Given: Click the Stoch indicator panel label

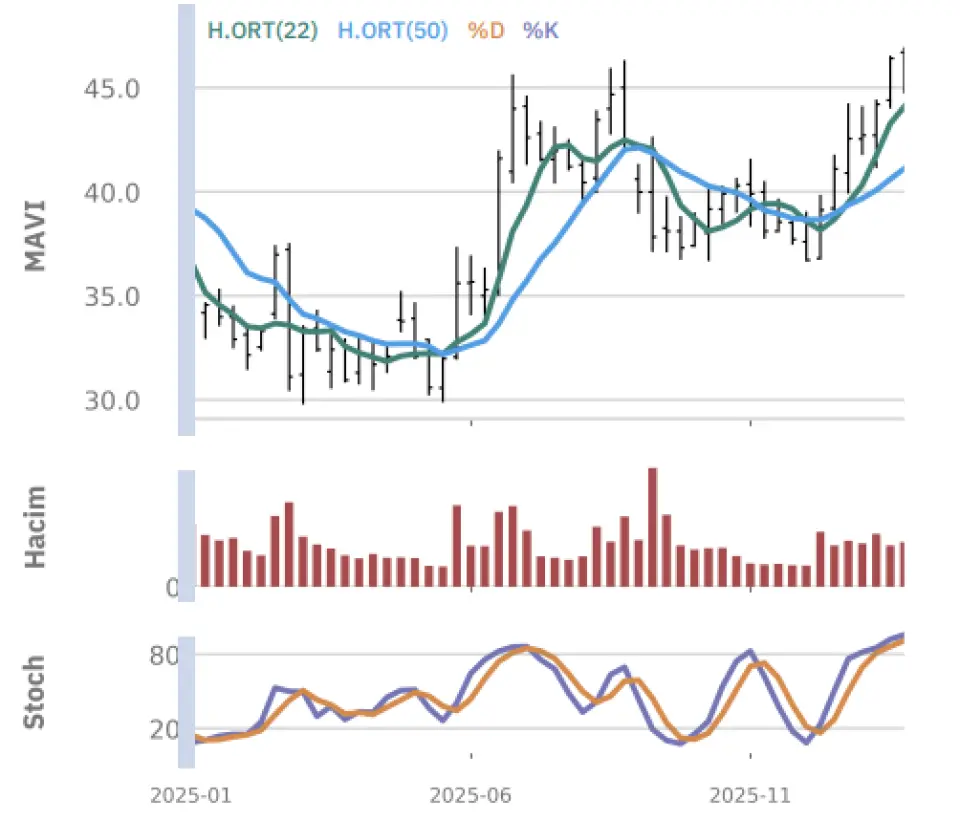Looking at the screenshot, I should click(34, 692).
